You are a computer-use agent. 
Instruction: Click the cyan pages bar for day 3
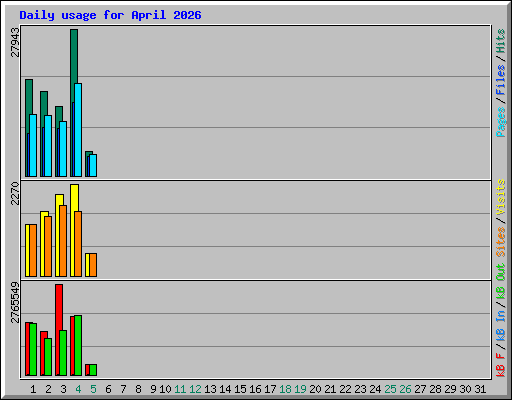coord(63,149)
